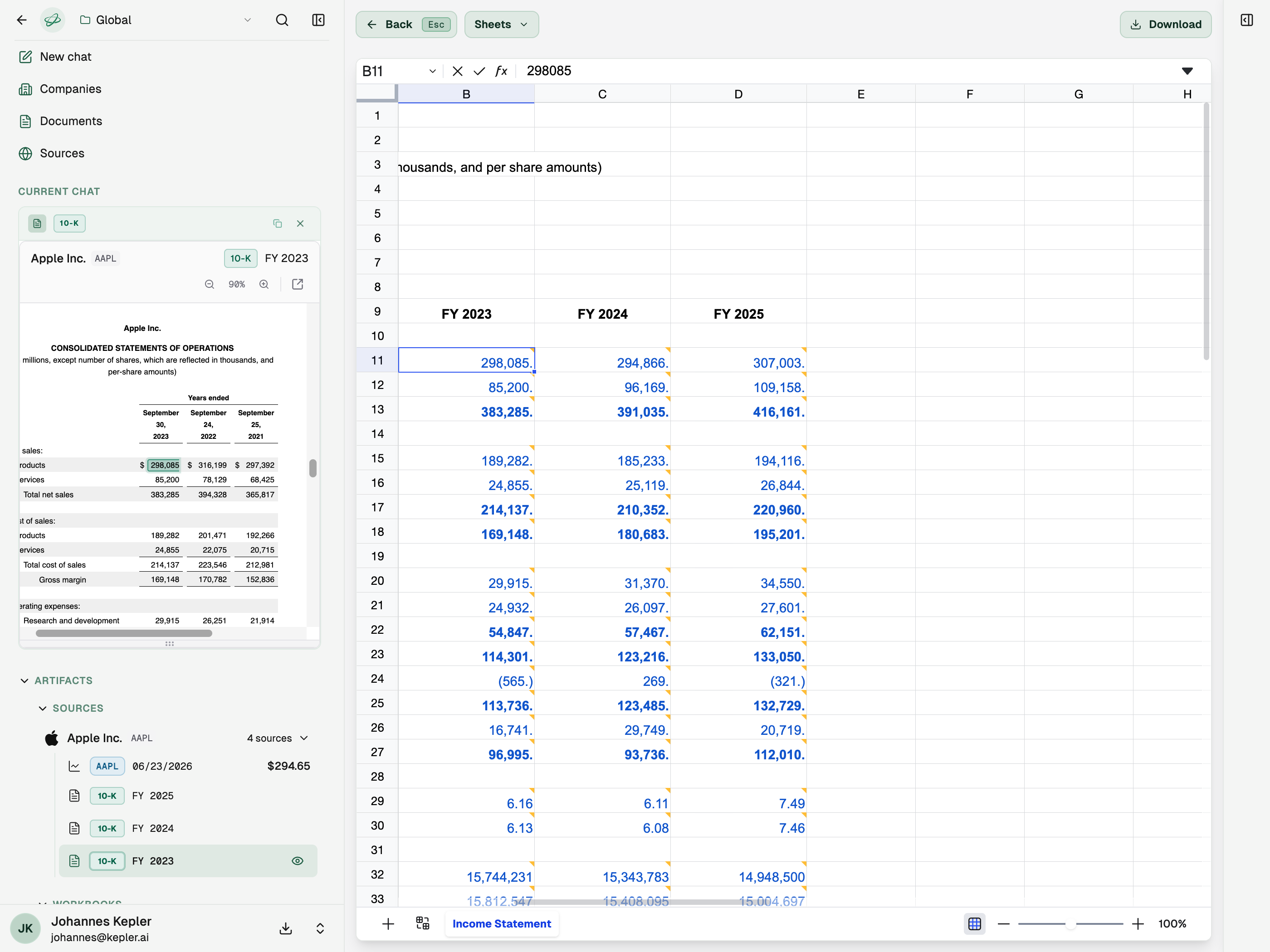Zoom out the document preview
Screen dimensions: 1270x952
(x=210, y=284)
